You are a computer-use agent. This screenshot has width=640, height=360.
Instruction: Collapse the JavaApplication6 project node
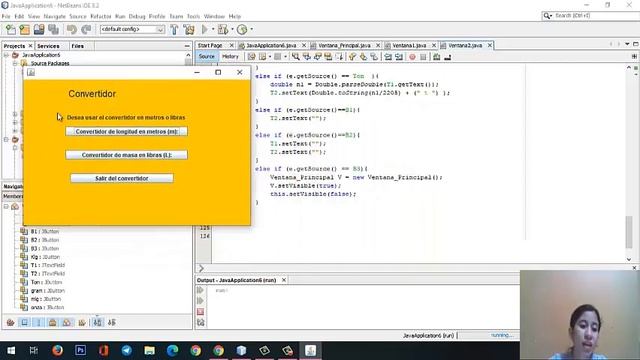[6, 55]
